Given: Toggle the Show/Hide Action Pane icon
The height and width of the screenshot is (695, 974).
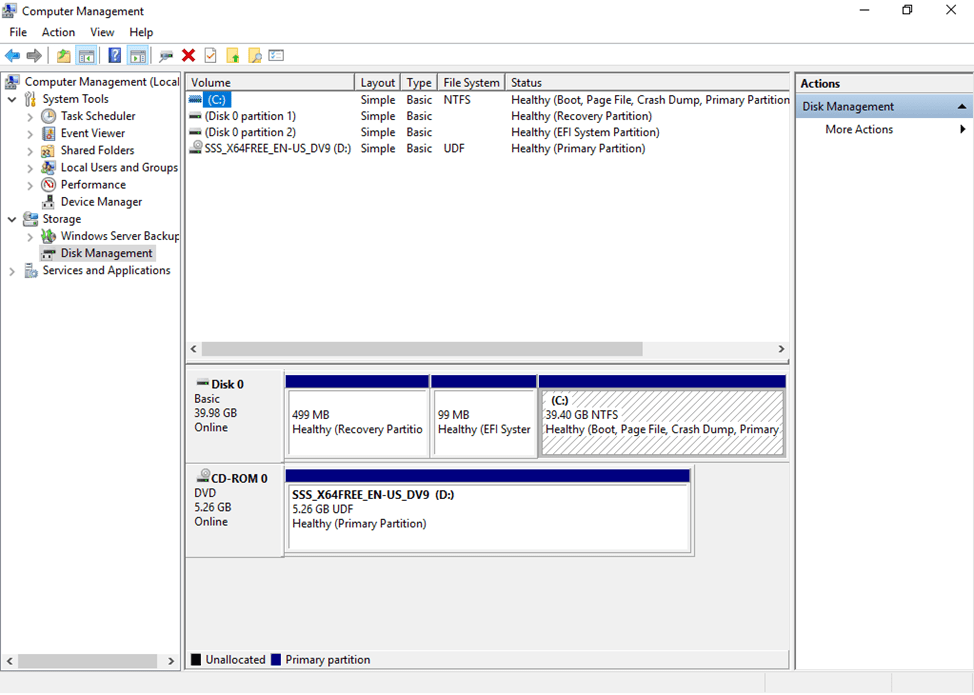Looking at the screenshot, I should tap(137, 56).
